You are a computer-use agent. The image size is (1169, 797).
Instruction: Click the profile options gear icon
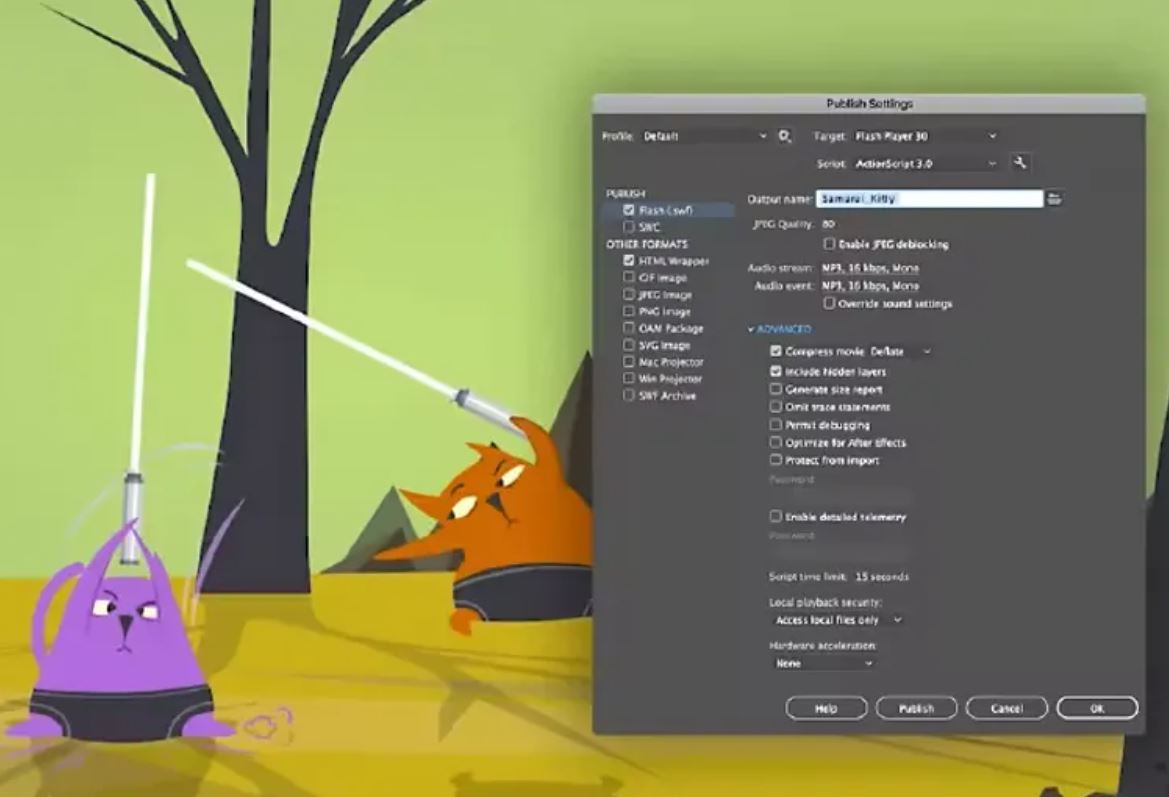click(782, 135)
